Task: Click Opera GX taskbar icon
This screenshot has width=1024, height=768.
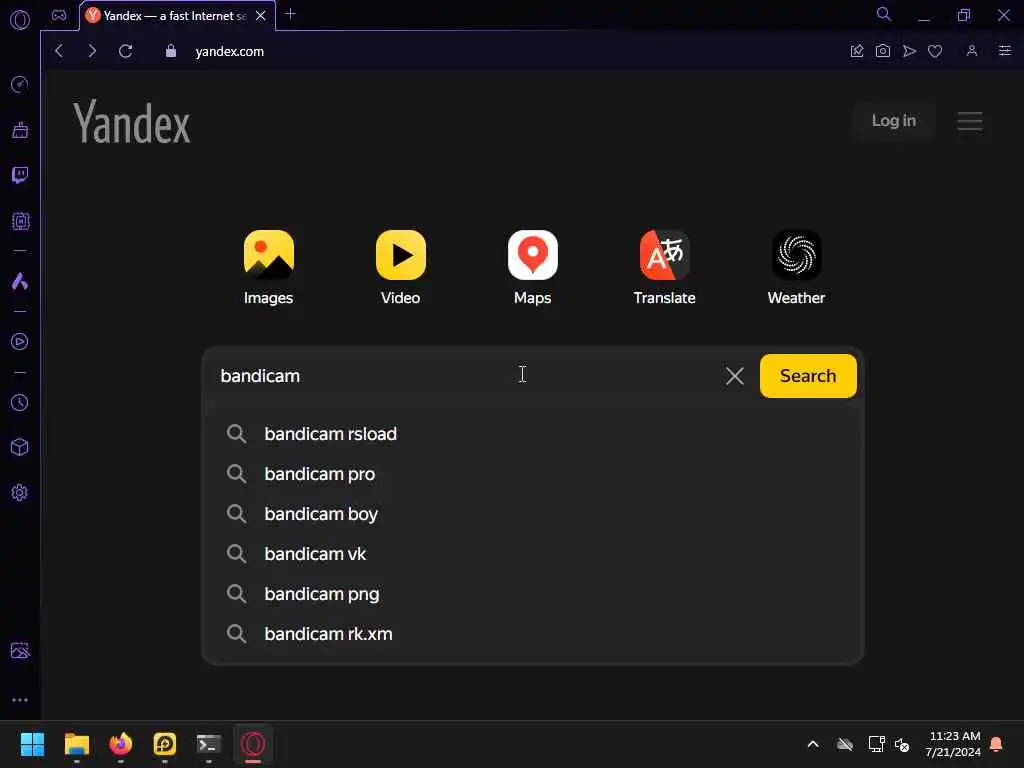Action: tap(253, 744)
